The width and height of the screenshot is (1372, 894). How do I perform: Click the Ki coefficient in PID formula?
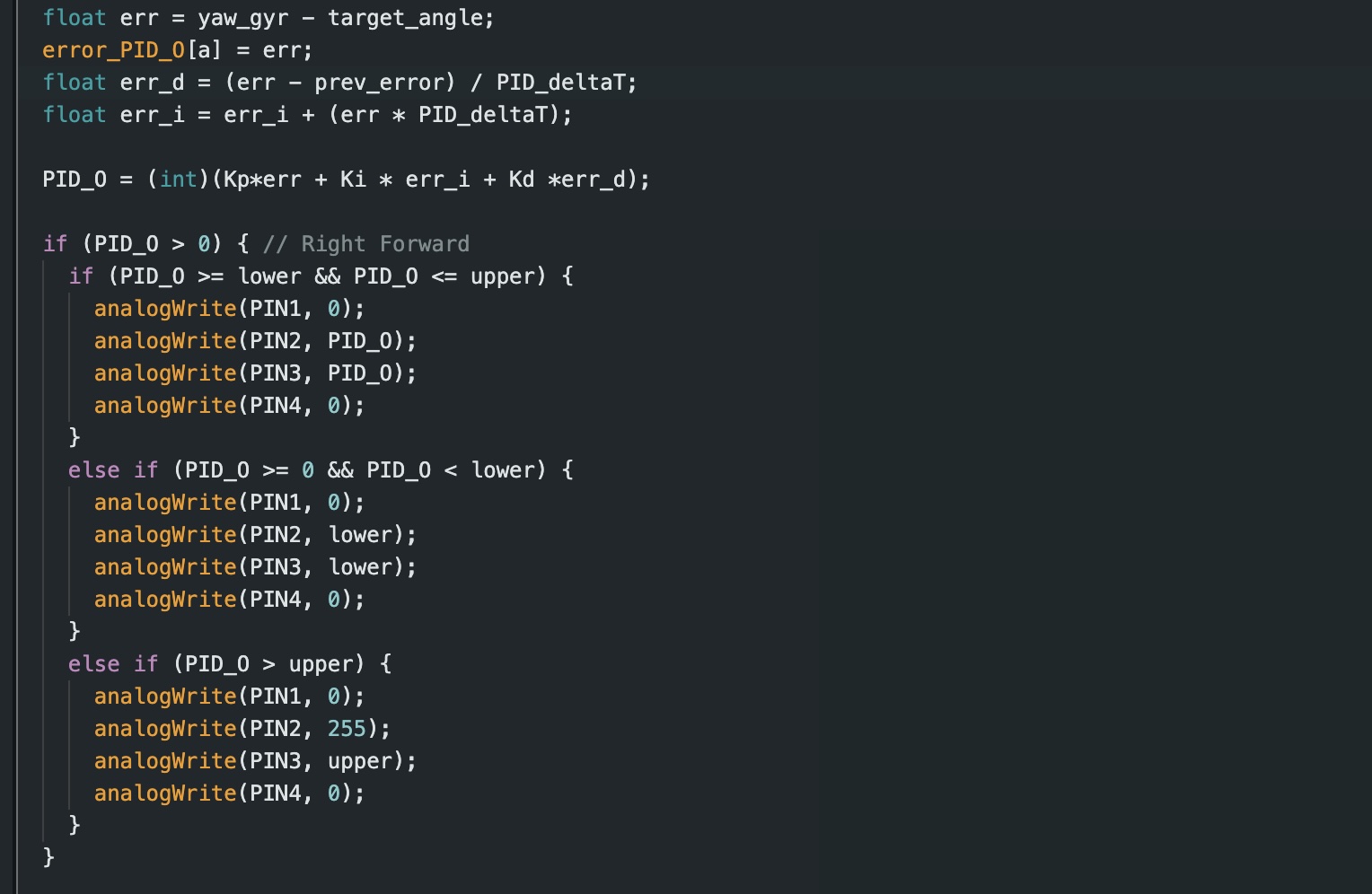click(353, 180)
